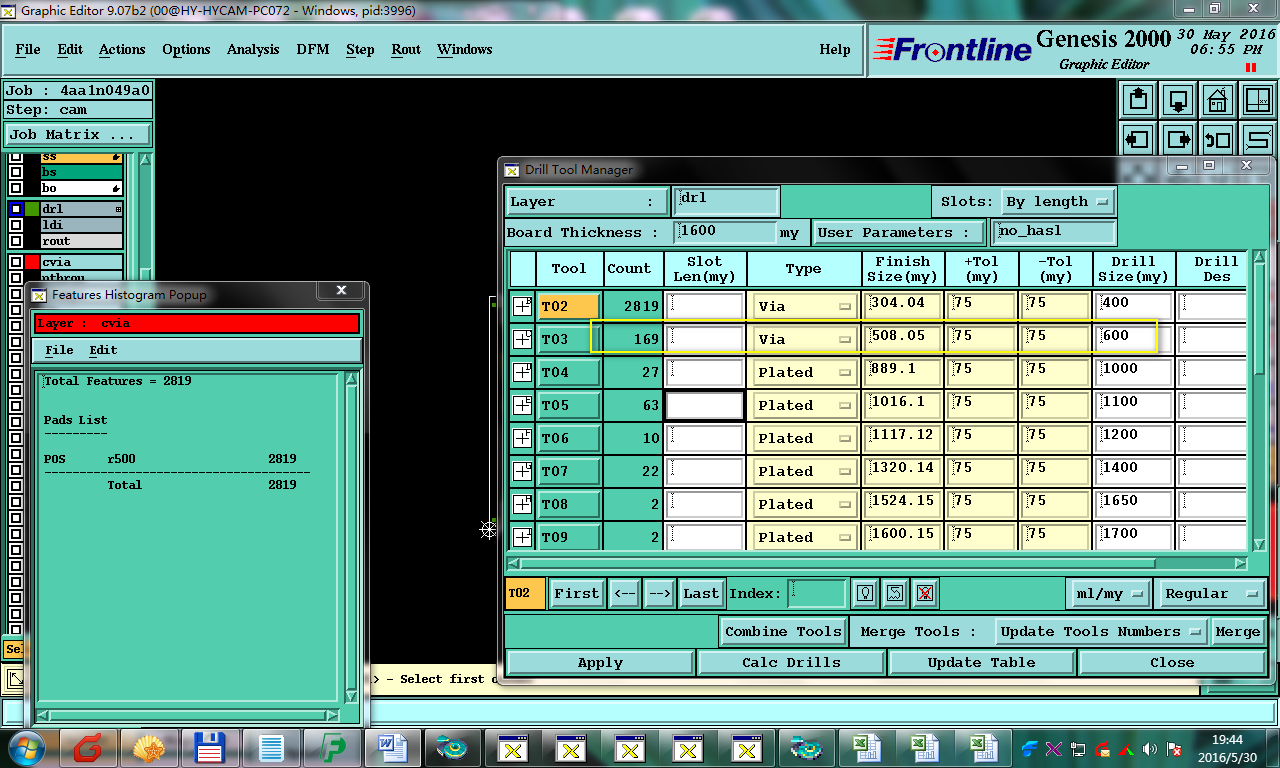The height and width of the screenshot is (768, 1280).
Task: Click the plus icon for tool T02
Action: [522, 306]
